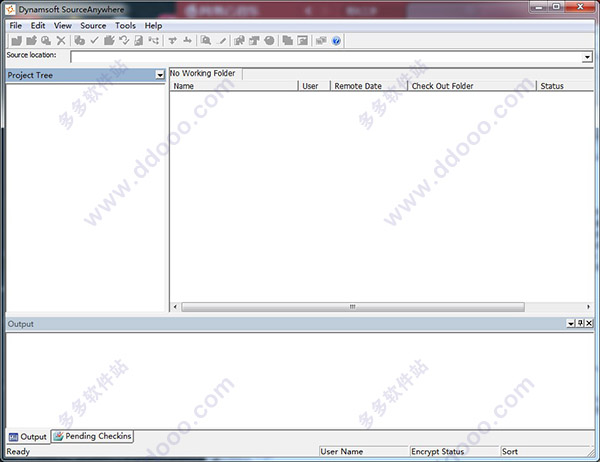The width and height of the screenshot is (600, 462).
Task: Click the branch nodes toolbar icon
Action: tap(154, 41)
